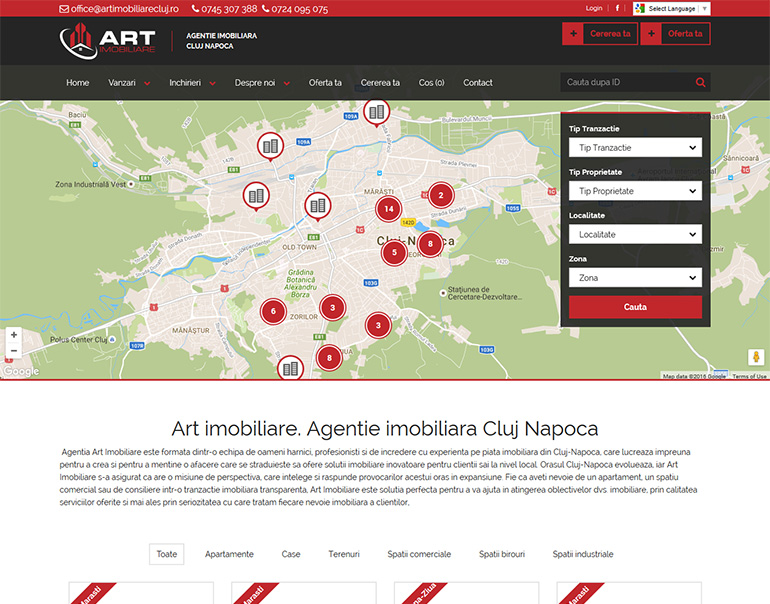Viewport: 770px width, 604px height.
Task: Select the Spatii industriale filter tab
Action: pos(583,554)
